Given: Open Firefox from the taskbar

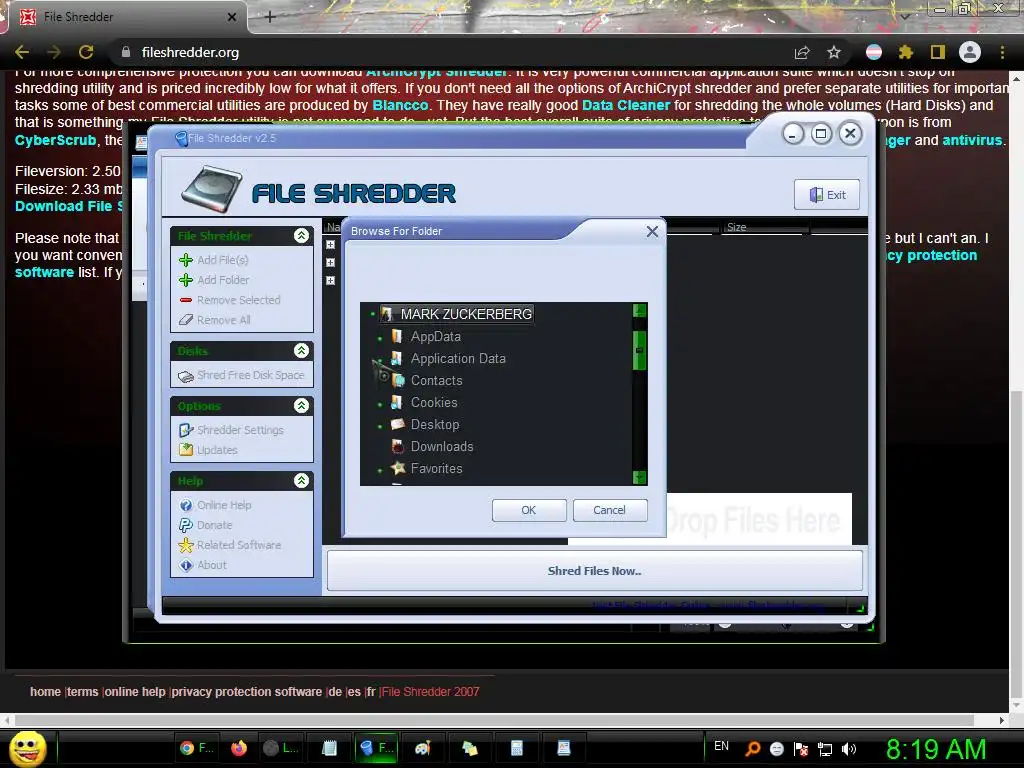Looking at the screenshot, I should coord(239,748).
